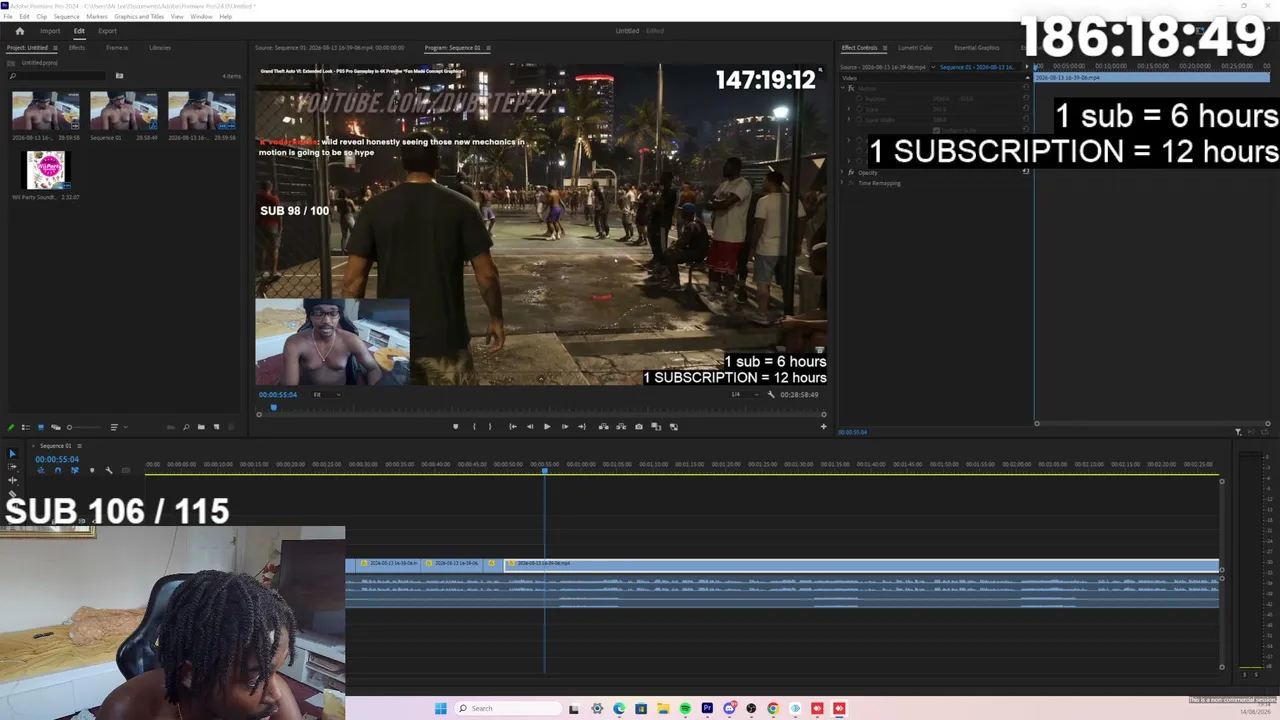The height and width of the screenshot is (720, 1280).
Task: Click the Program monitor timecode 00:00:55:04
Action: coord(278,395)
